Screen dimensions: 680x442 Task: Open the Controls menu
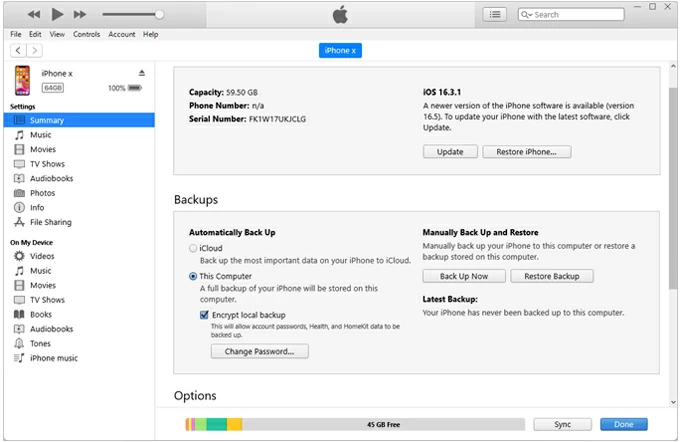tap(86, 34)
